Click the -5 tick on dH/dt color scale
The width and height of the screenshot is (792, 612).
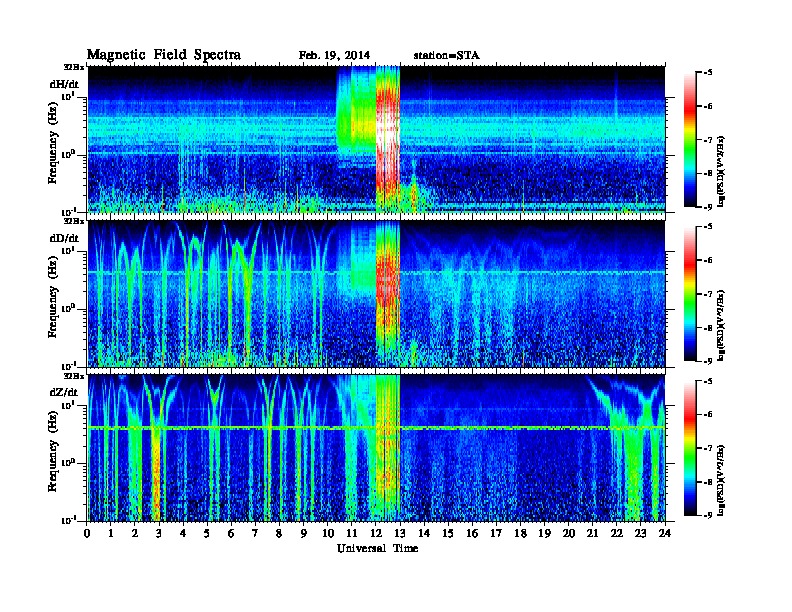click(708, 73)
